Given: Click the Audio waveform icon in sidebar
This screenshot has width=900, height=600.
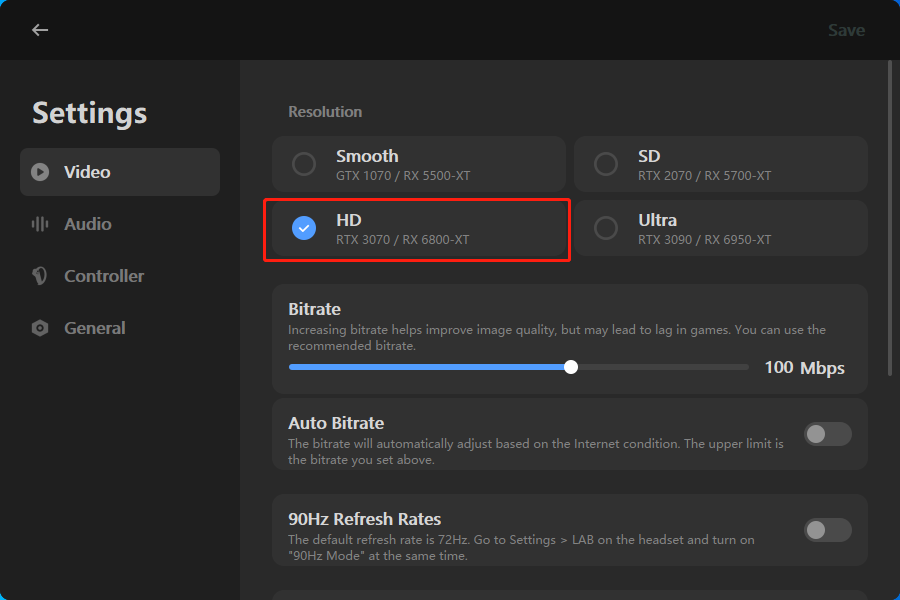Looking at the screenshot, I should (x=40, y=224).
